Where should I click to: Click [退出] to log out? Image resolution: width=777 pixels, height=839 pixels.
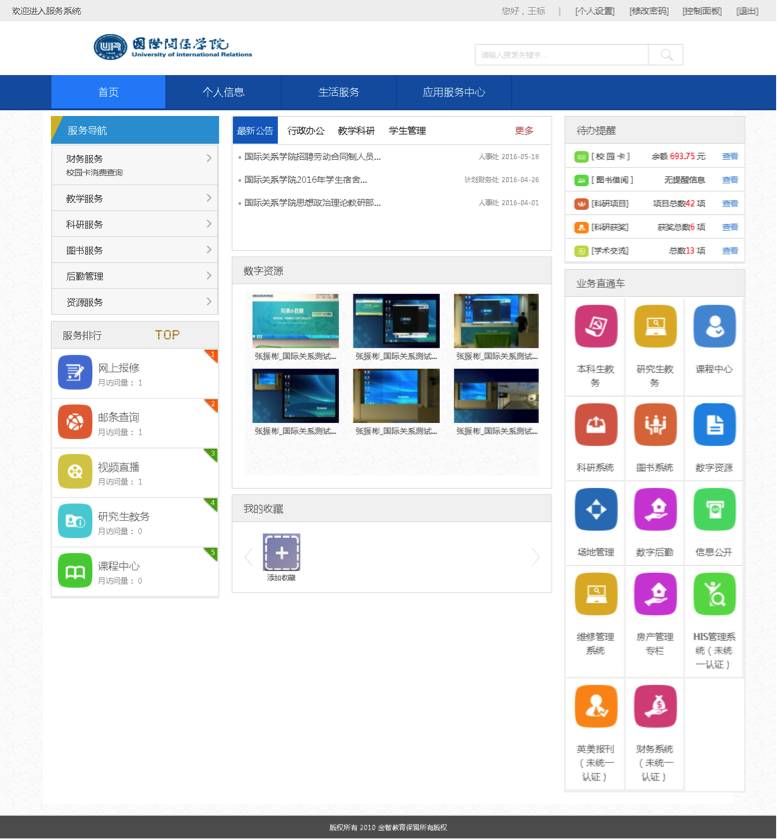point(747,11)
